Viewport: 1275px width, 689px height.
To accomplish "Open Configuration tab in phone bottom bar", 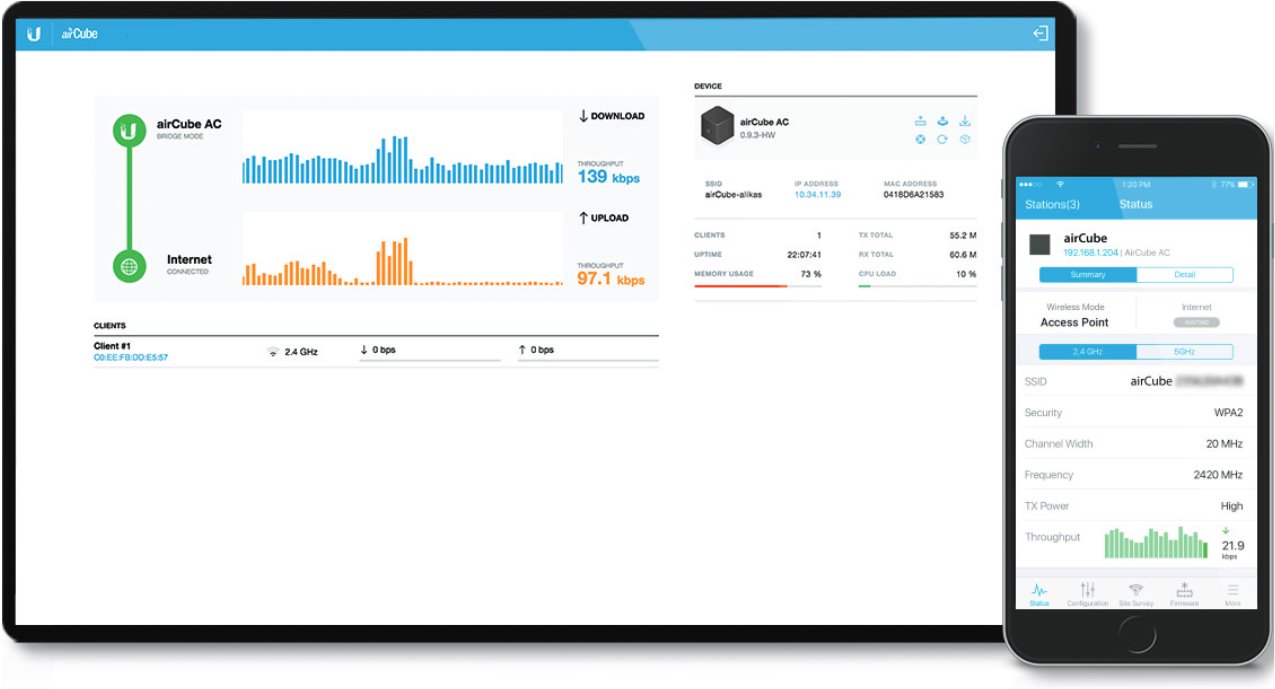I will [1087, 594].
